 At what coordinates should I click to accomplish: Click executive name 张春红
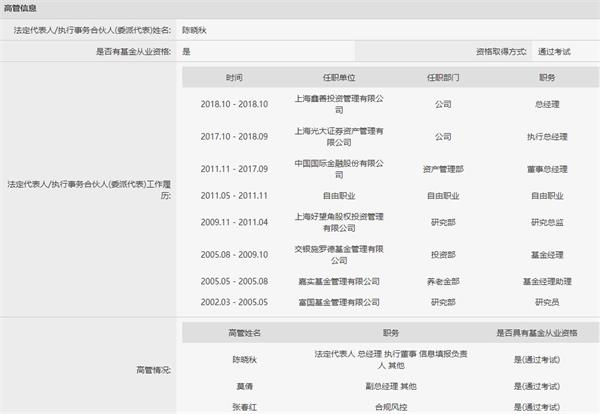(x=244, y=406)
